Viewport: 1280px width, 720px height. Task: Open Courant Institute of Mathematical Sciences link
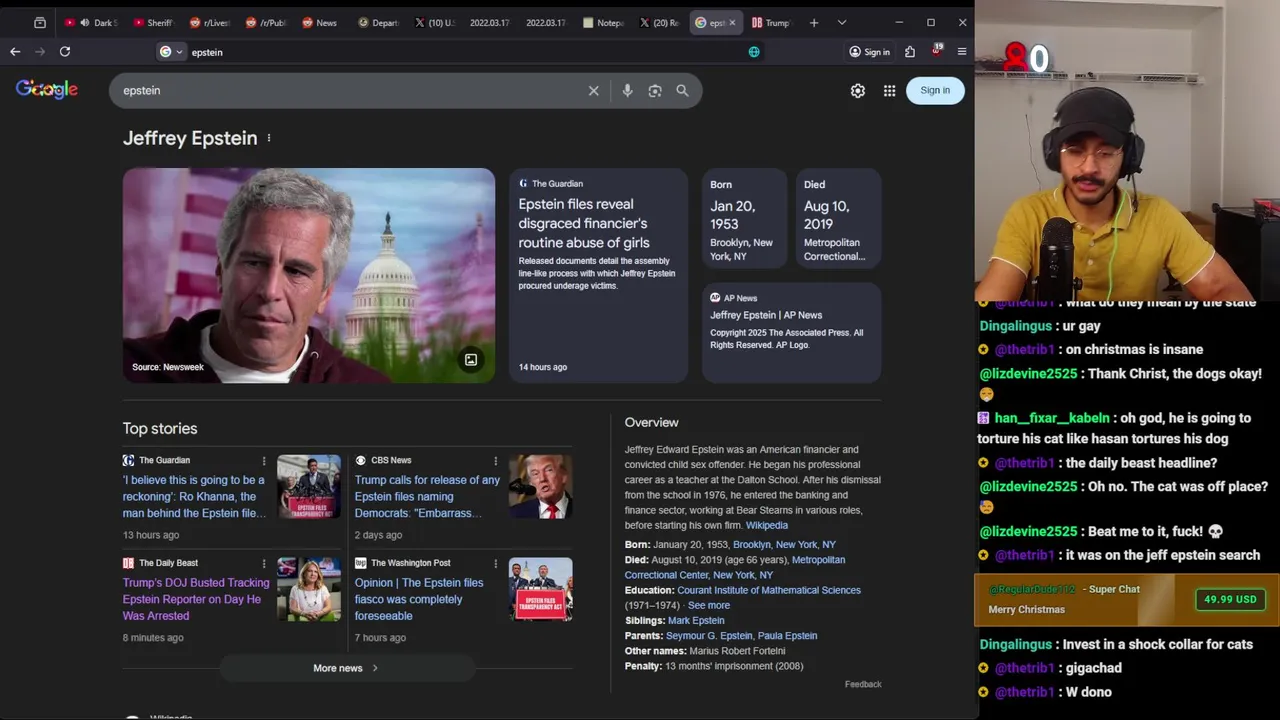click(769, 590)
